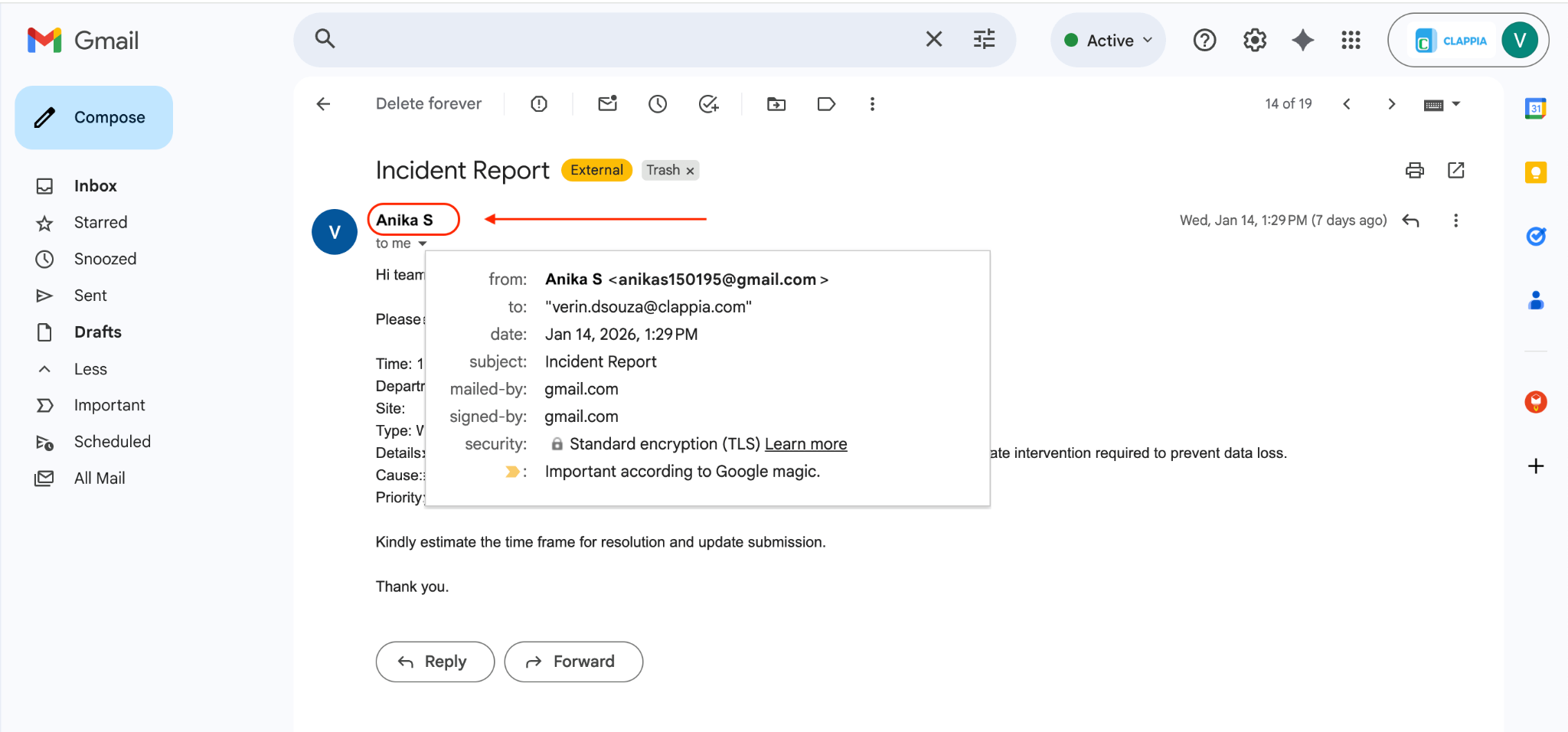1568x732 pixels.
Task: Print the Incident Report email
Action: click(1414, 170)
